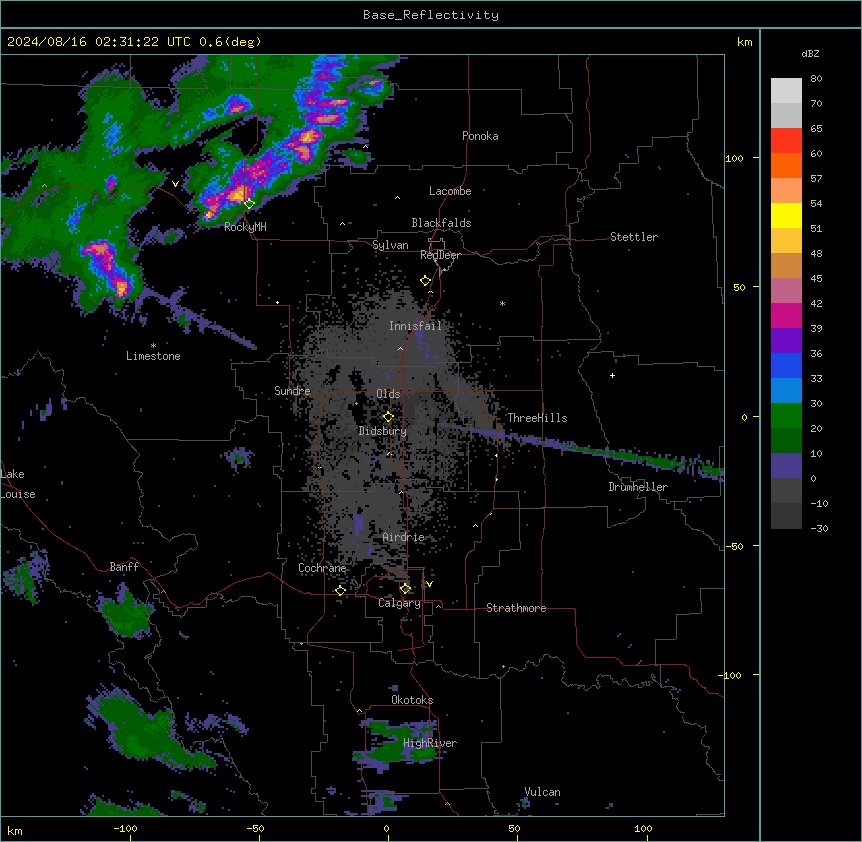
Task: Pick the bright green swatch in dBZ legend
Action: click(786, 416)
